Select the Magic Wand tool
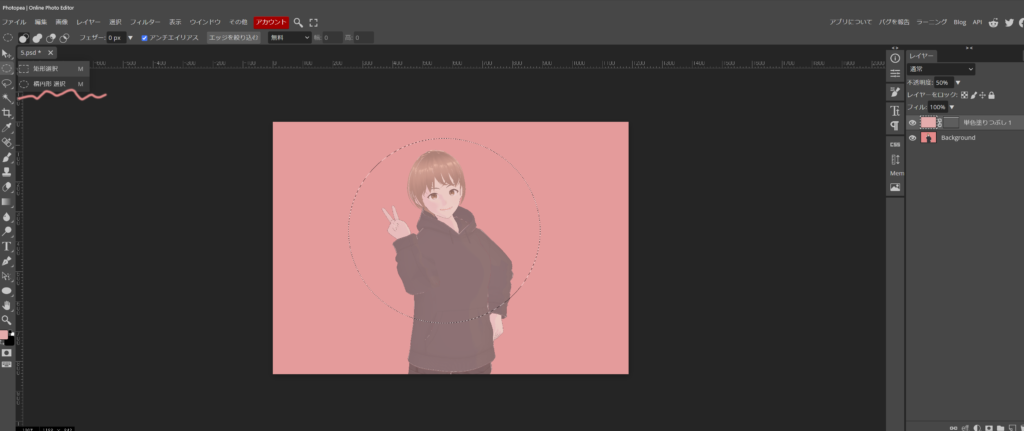Image resolution: width=1024 pixels, height=431 pixels. pyautogui.click(x=7, y=98)
